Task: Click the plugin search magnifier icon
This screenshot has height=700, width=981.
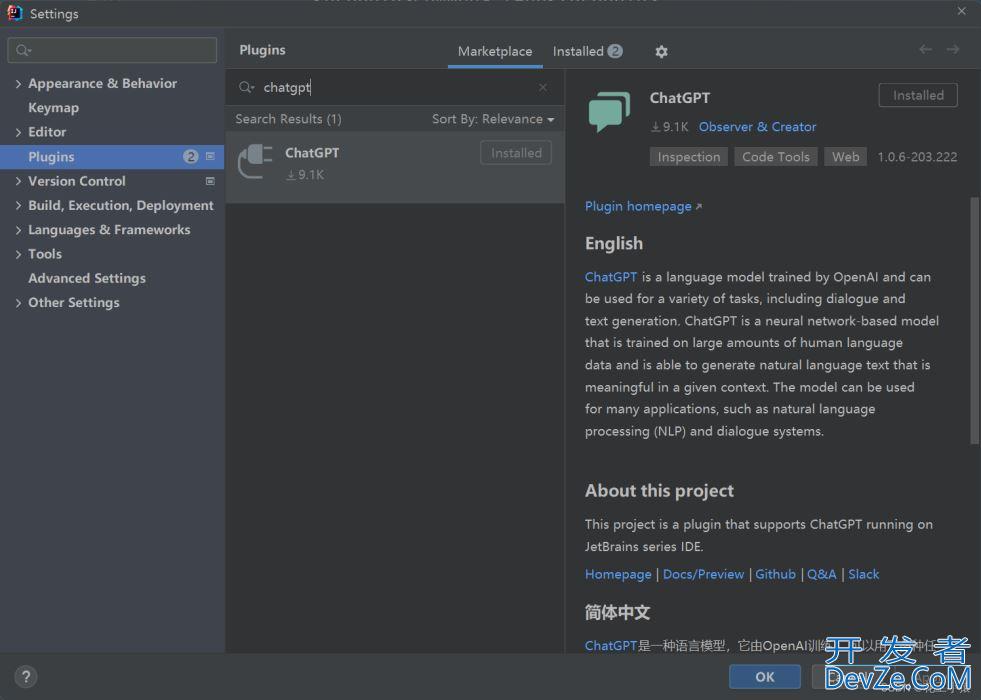Action: 247,88
